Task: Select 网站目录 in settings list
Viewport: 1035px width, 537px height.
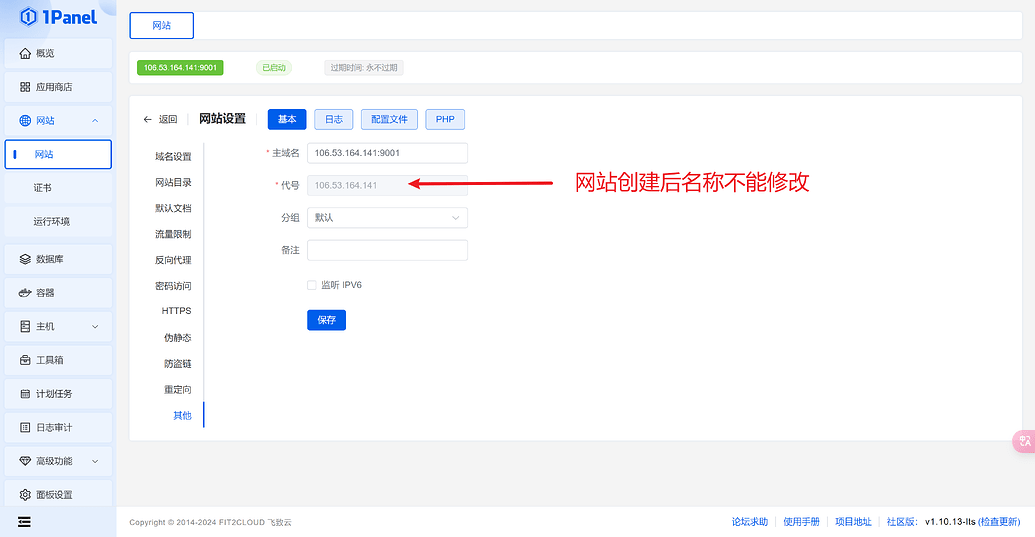Action: click(173, 182)
